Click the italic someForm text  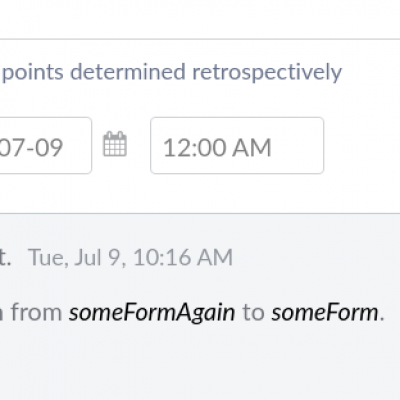point(325,313)
